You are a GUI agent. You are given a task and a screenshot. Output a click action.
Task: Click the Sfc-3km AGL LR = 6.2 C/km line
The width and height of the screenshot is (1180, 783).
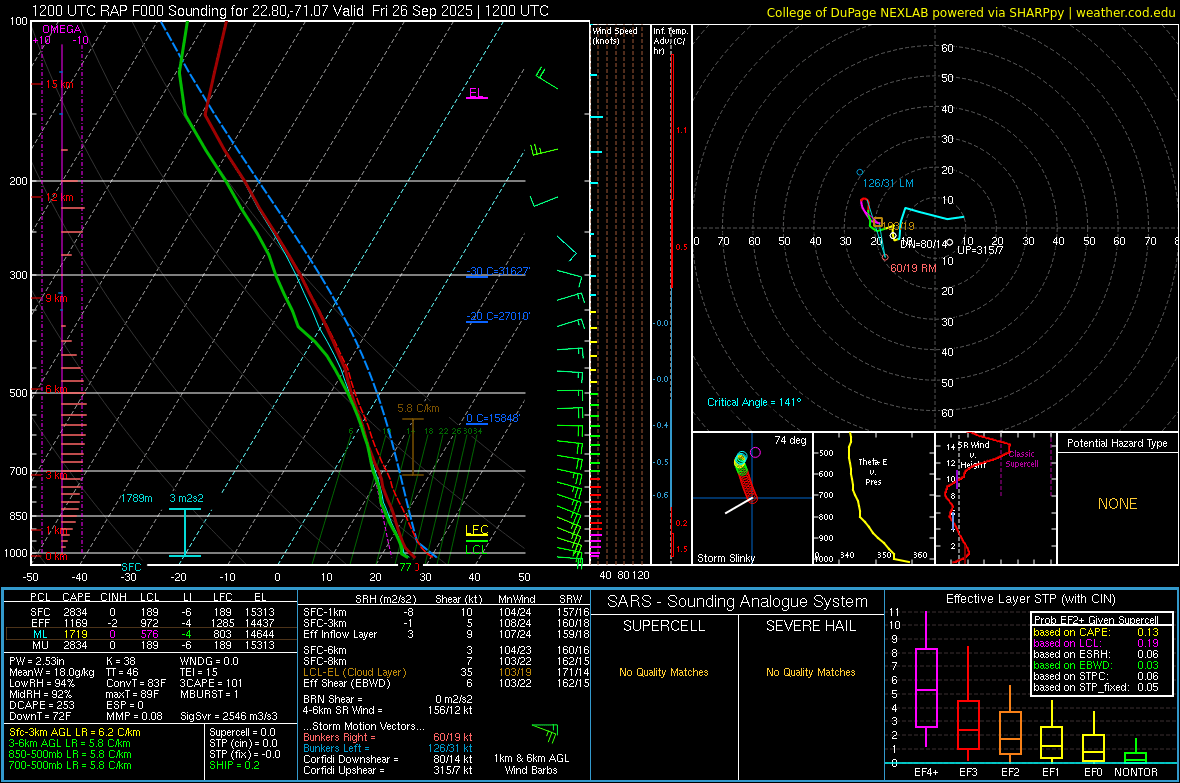(75, 732)
